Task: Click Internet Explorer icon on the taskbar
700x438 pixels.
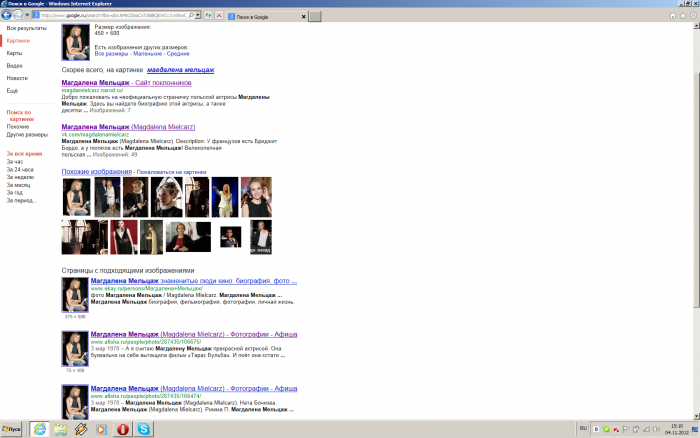Action: (40, 429)
